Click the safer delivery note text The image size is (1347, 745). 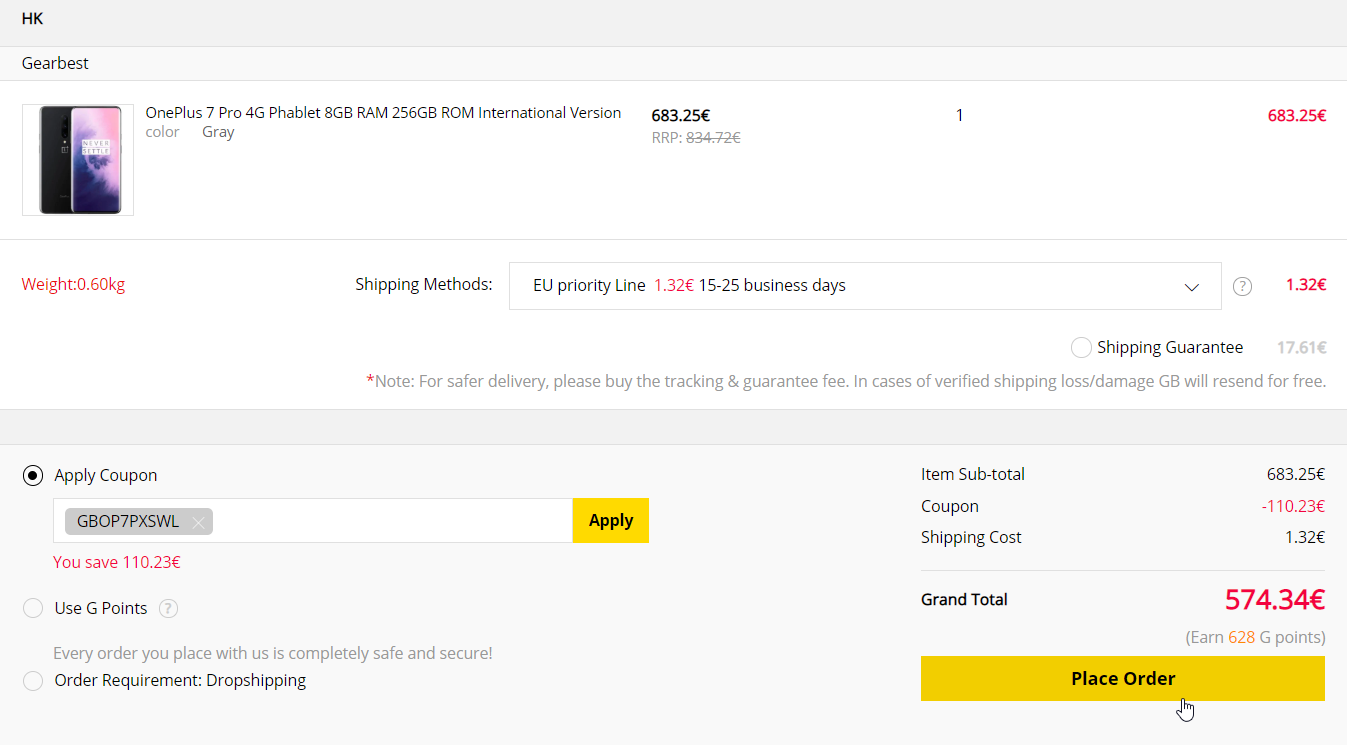846,381
